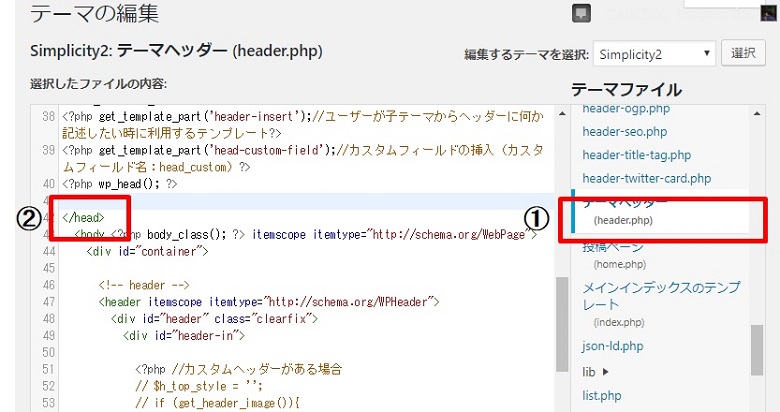
Task: Open list.php theme file
Action: 601,396
